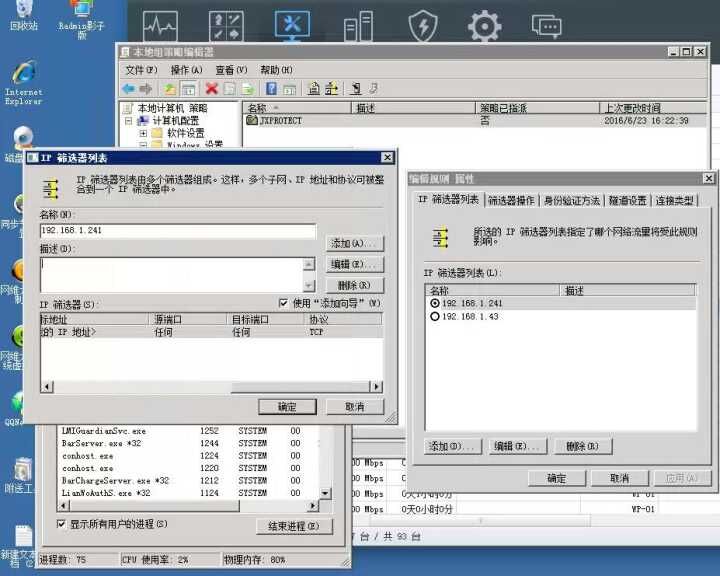Collapse the 计算机配置 tree node

coord(128,120)
